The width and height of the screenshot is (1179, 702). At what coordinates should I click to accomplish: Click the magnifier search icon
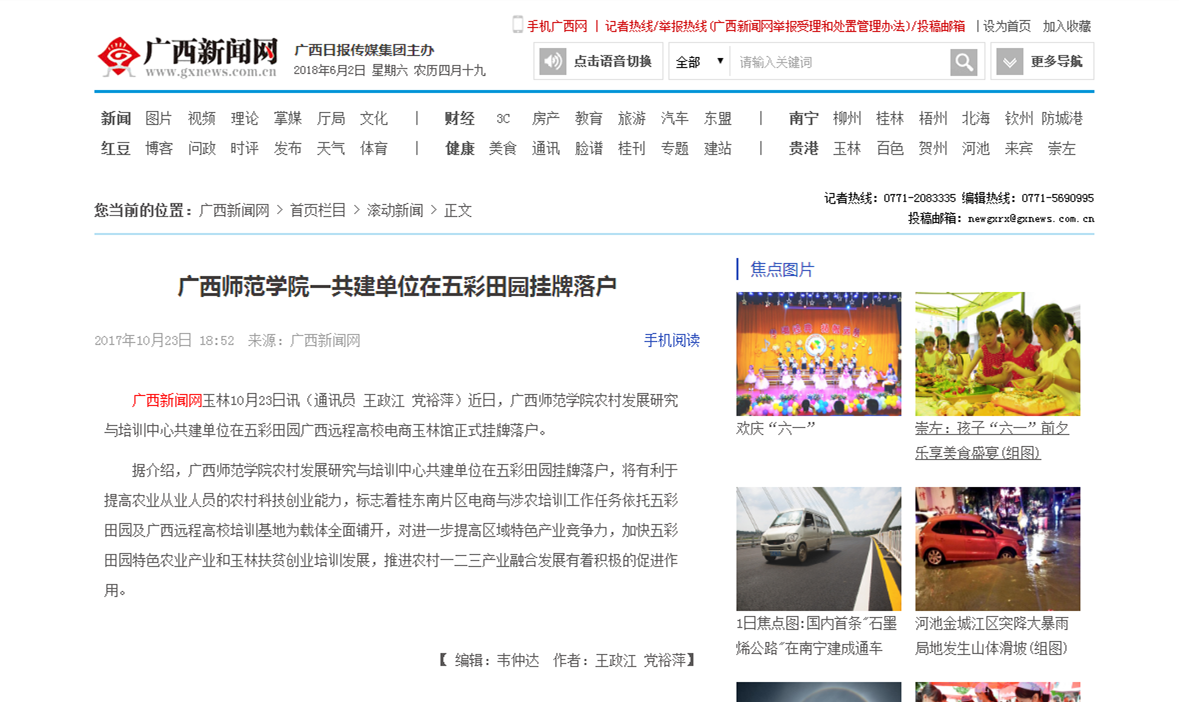[964, 62]
